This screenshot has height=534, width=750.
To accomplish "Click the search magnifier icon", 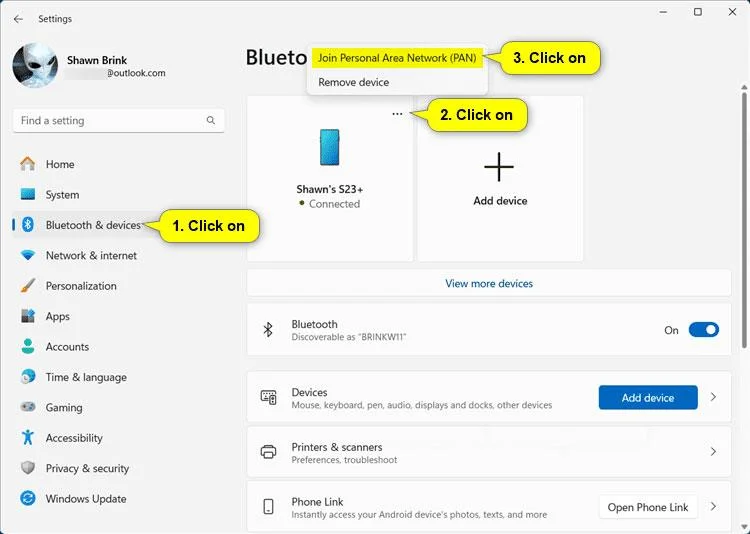I will (x=210, y=120).
